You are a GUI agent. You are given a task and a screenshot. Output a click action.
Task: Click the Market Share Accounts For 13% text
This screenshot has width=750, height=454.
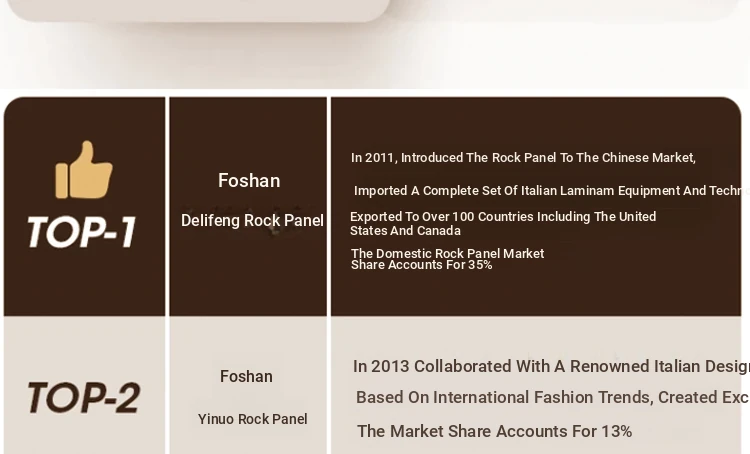pos(495,432)
